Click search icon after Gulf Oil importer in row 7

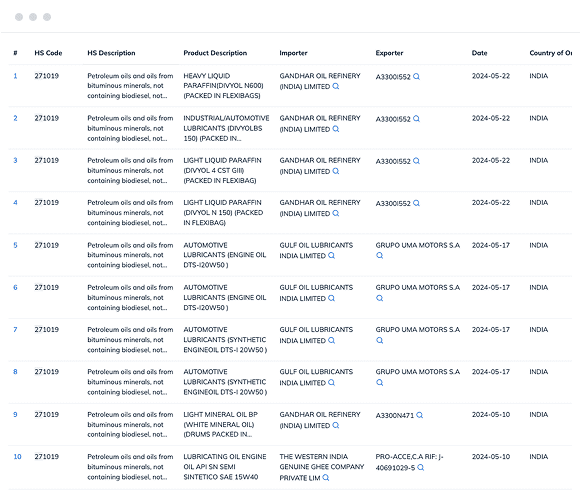331,340
